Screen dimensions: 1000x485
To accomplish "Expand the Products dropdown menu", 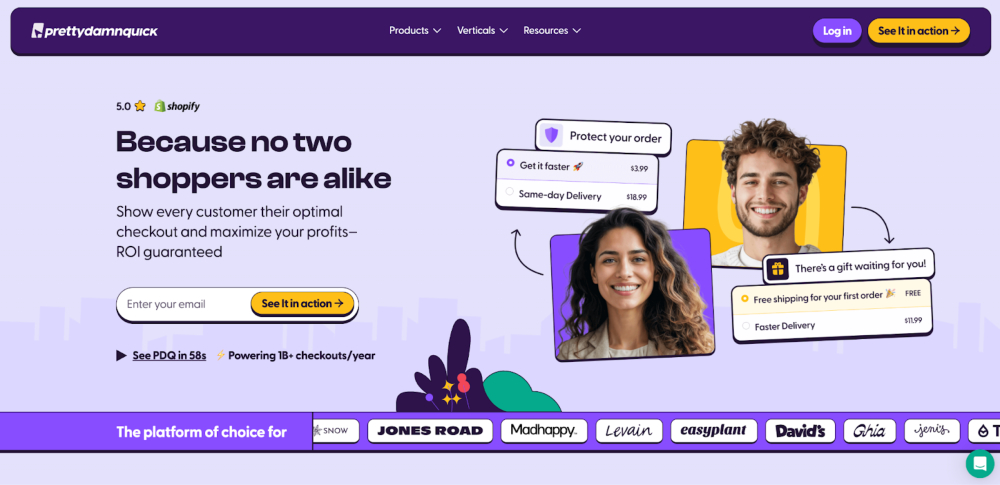I will [415, 31].
